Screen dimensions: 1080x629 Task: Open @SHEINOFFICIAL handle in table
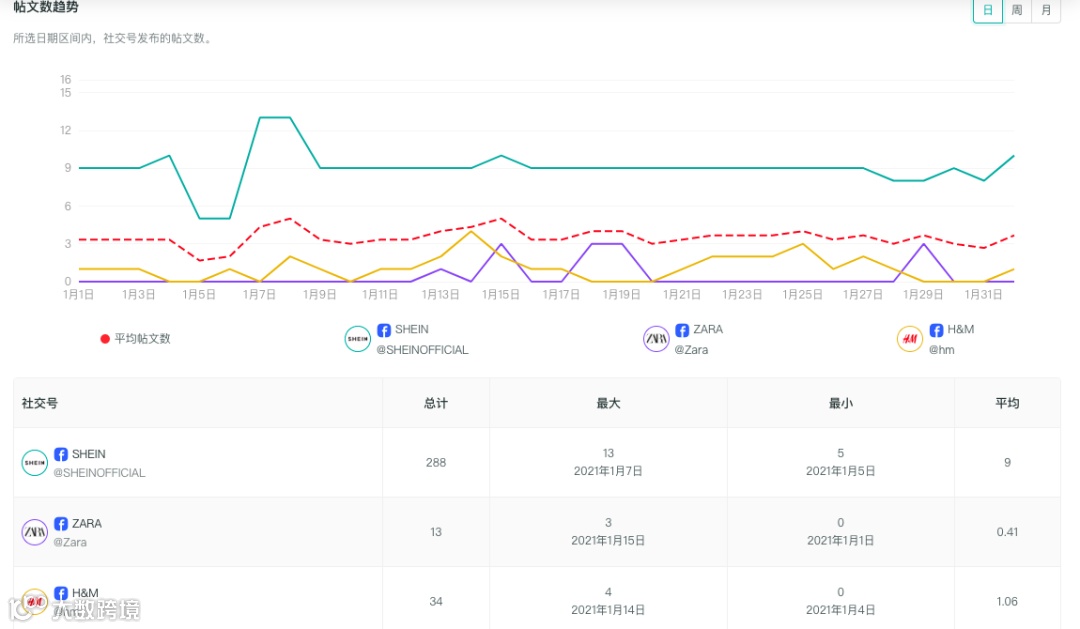99,473
